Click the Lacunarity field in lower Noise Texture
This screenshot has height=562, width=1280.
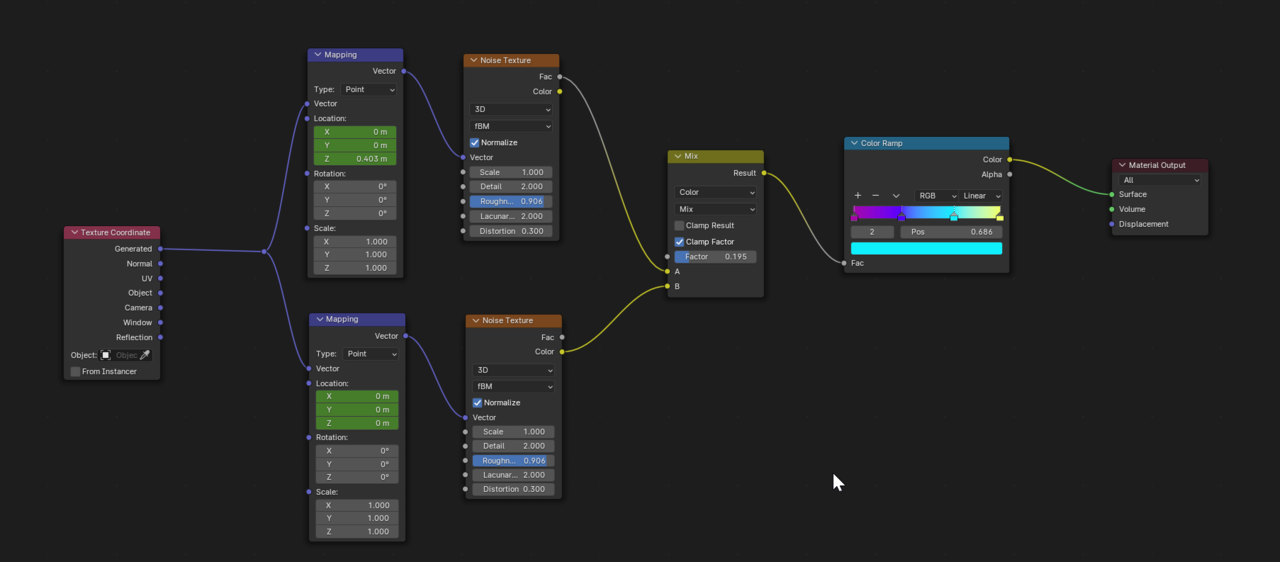click(x=513, y=475)
